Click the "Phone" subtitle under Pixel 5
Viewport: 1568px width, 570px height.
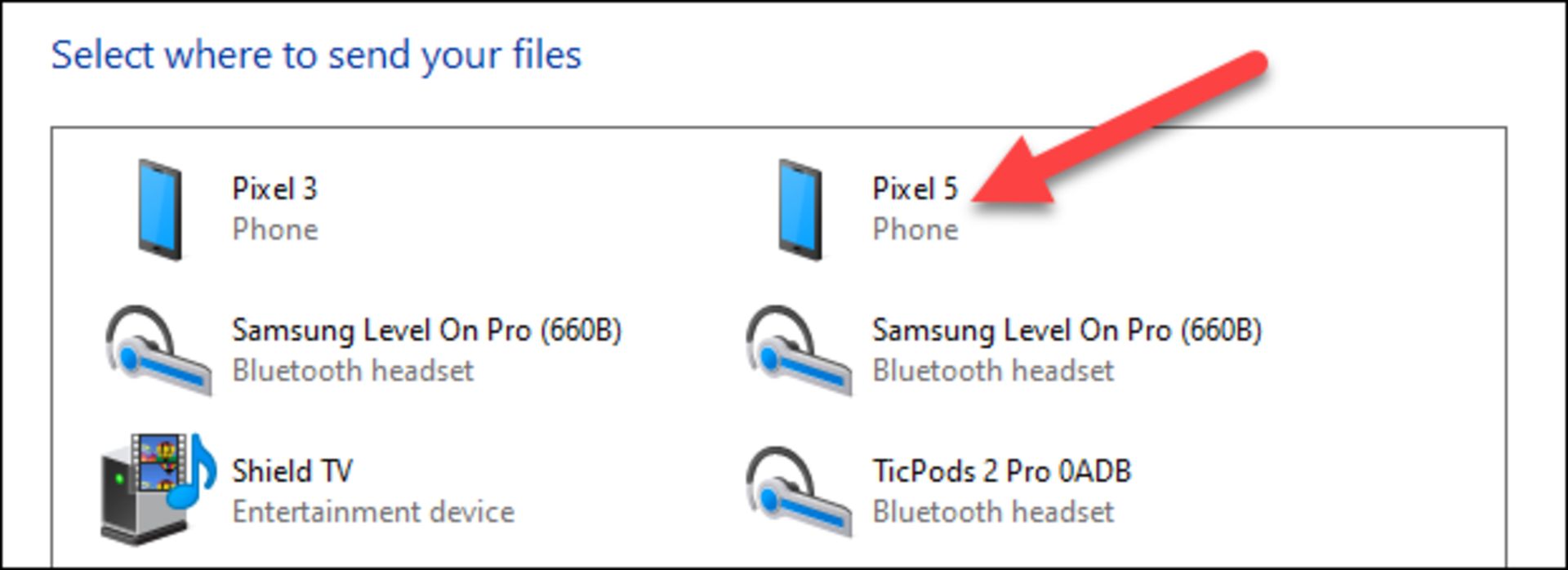tap(915, 229)
